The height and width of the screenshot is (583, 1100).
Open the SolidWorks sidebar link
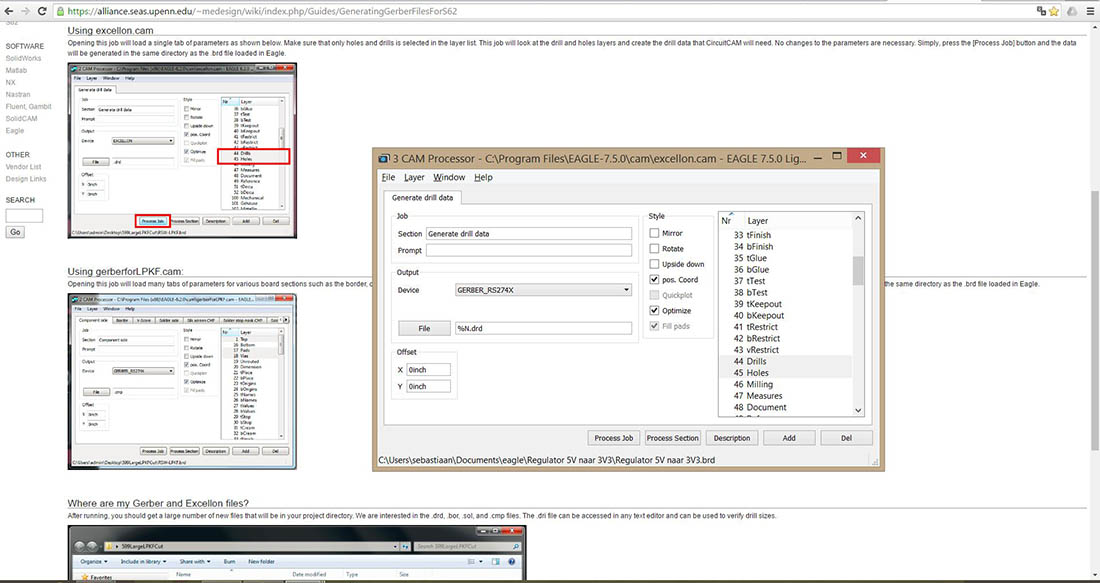[23, 58]
